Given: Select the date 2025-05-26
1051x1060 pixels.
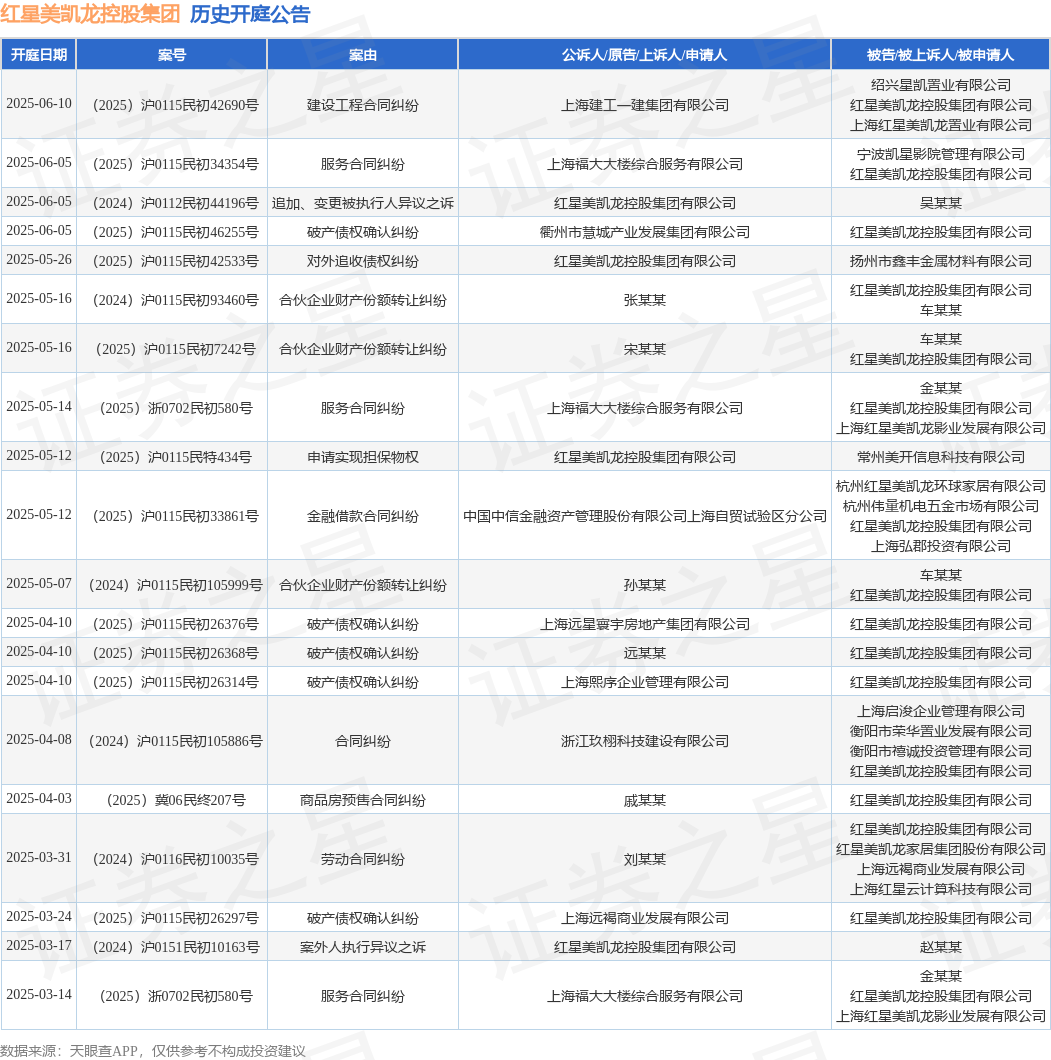Looking at the screenshot, I should [x=39, y=260].
